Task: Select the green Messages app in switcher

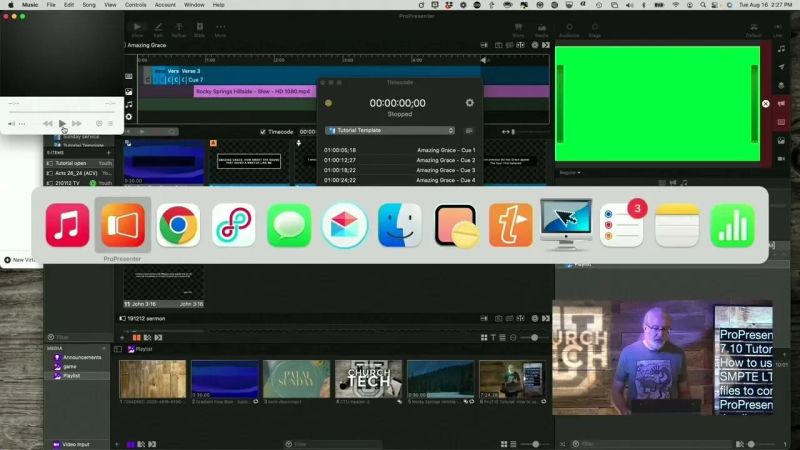Action: [x=289, y=225]
